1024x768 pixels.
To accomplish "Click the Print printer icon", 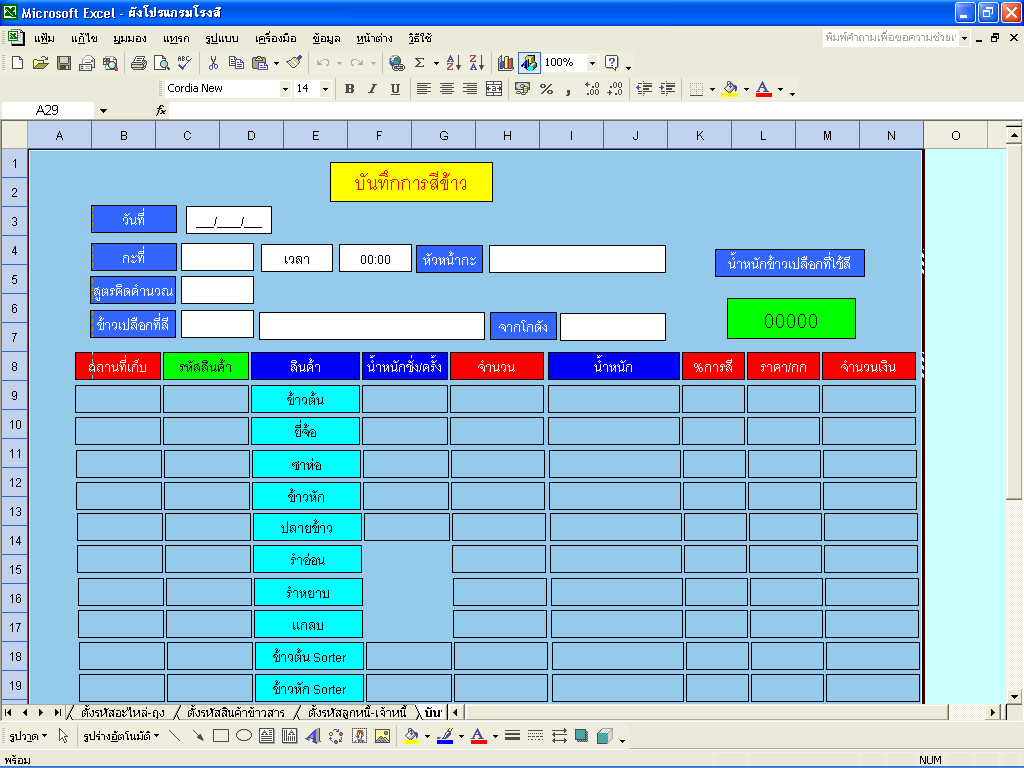I will pos(138,63).
